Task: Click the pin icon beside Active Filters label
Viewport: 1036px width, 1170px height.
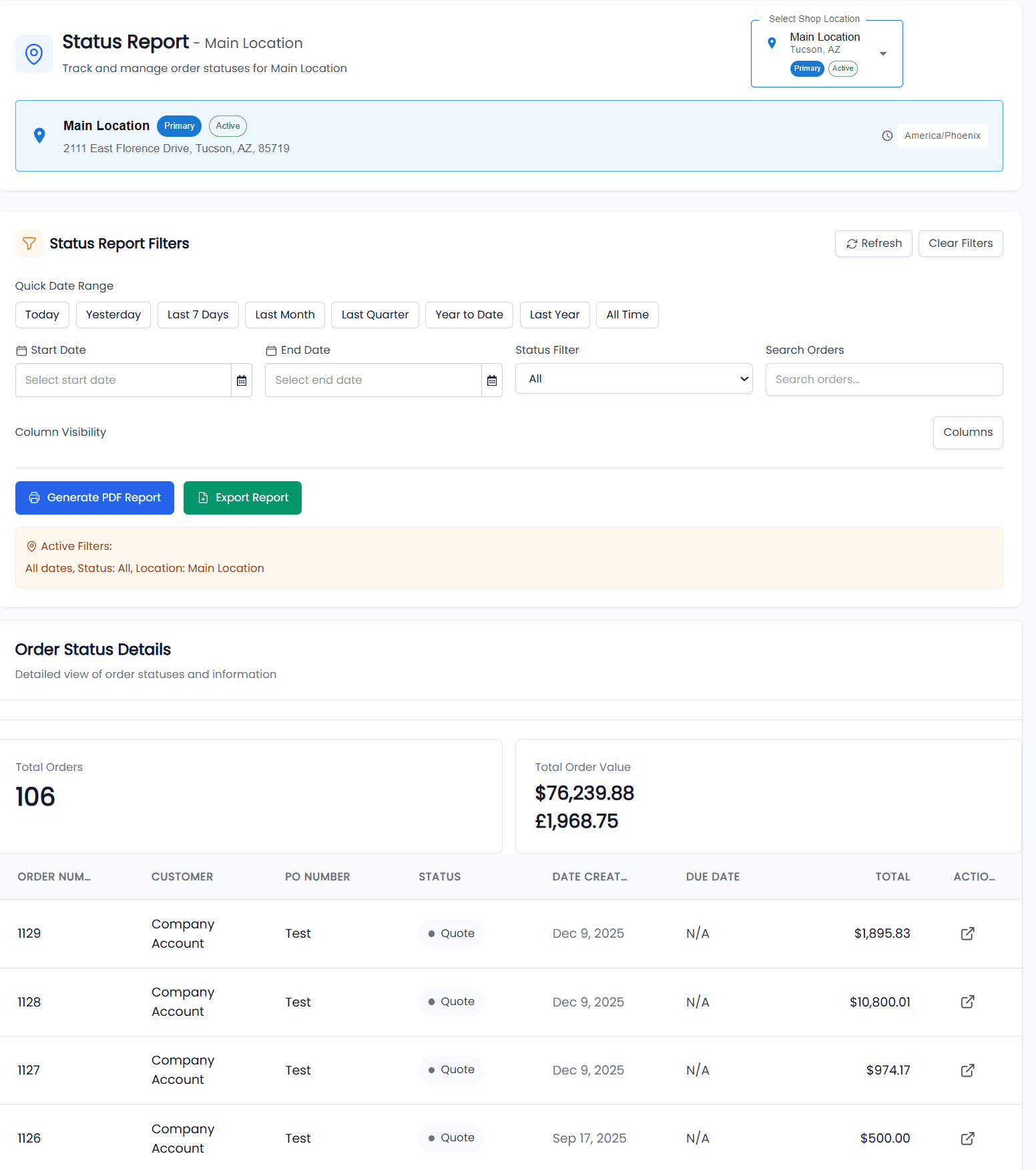Action: [31, 547]
